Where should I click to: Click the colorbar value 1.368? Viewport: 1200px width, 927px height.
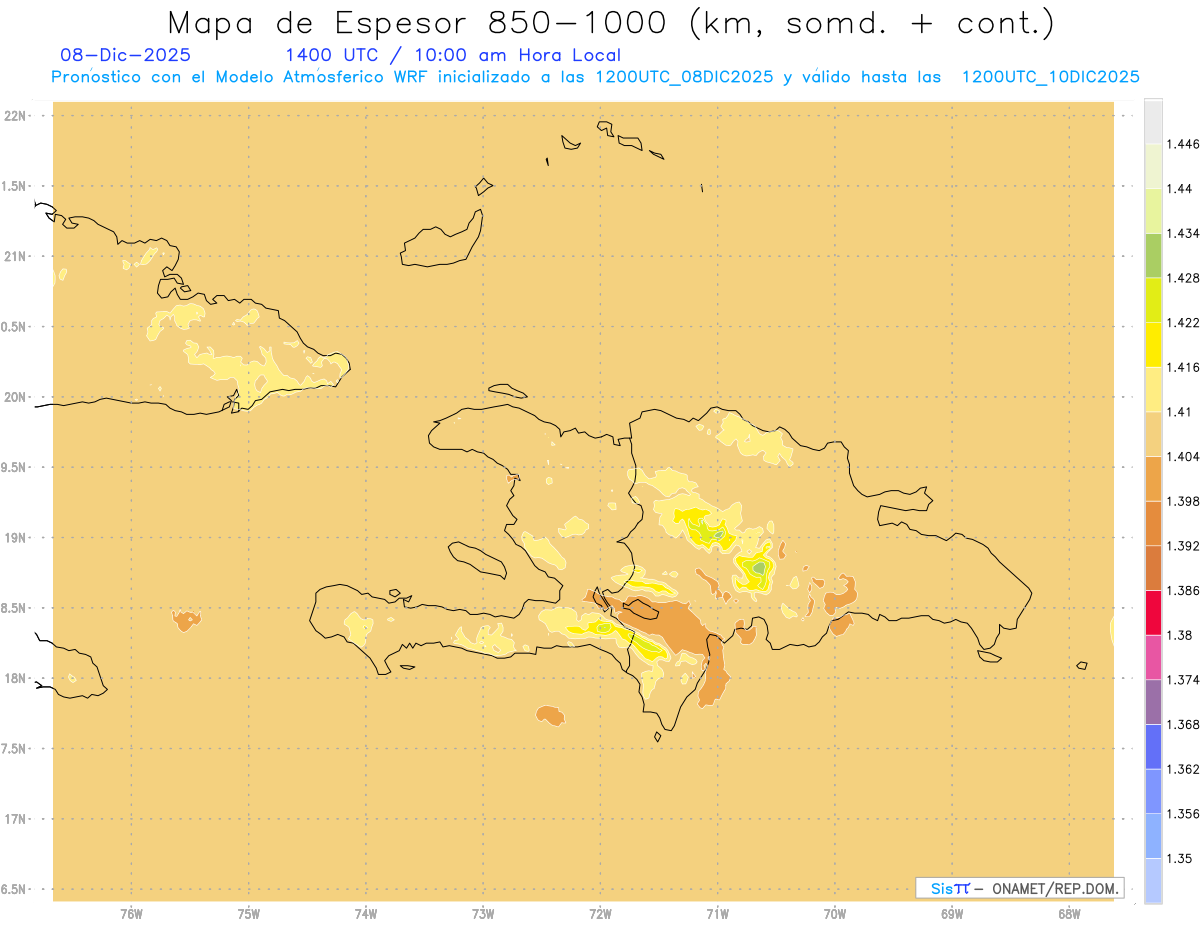tap(1183, 724)
